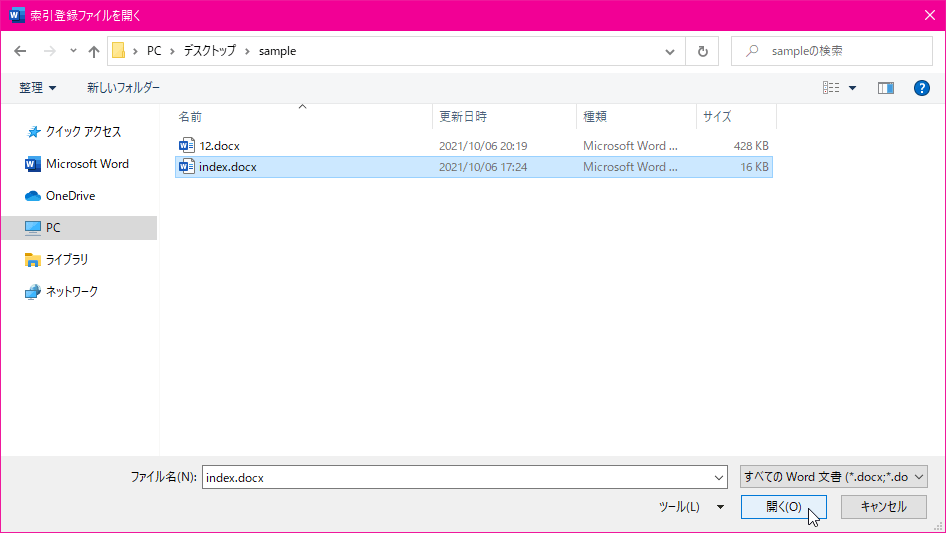Click the 16 KB size cell
Viewport: 946px width, 533px height.
(x=755, y=167)
